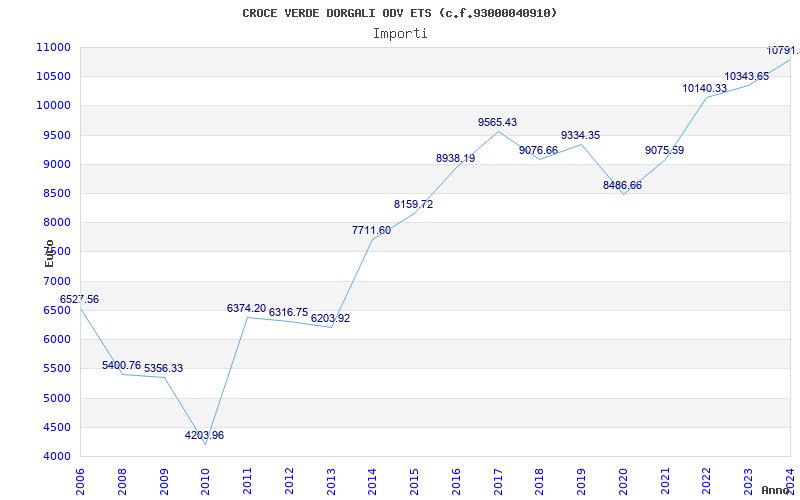This screenshot has height=500, width=800.
Task: Click the X-axis year label 2009
Action: click(x=164, y=482)
